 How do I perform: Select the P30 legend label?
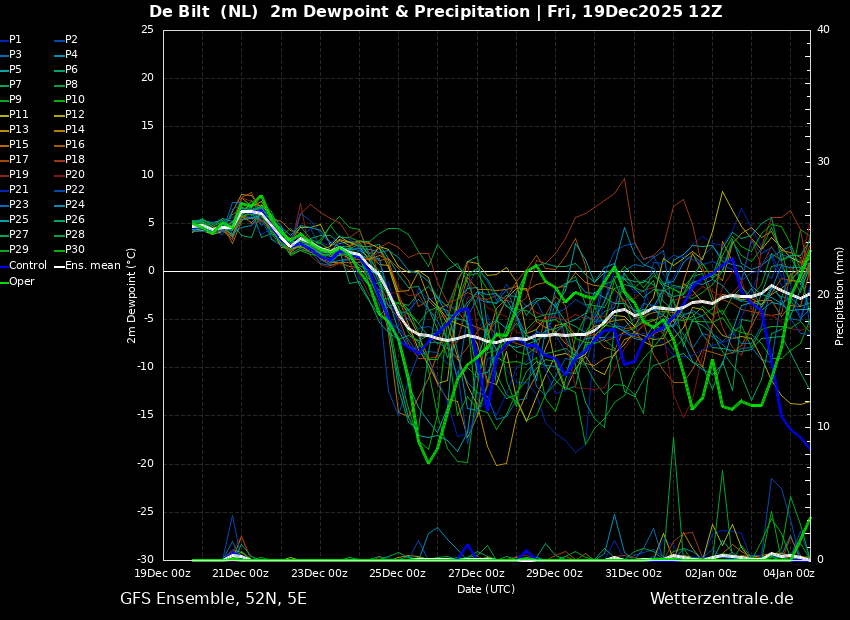pos(75,249)
